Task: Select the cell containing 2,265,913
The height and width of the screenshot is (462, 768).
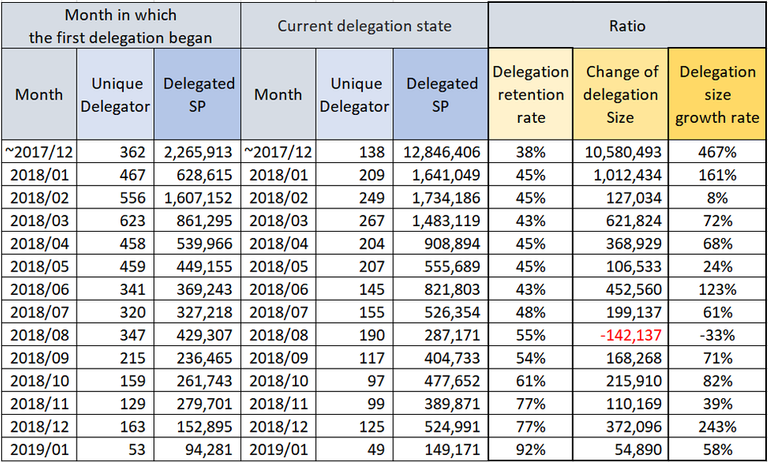Action: pos(201,151)
